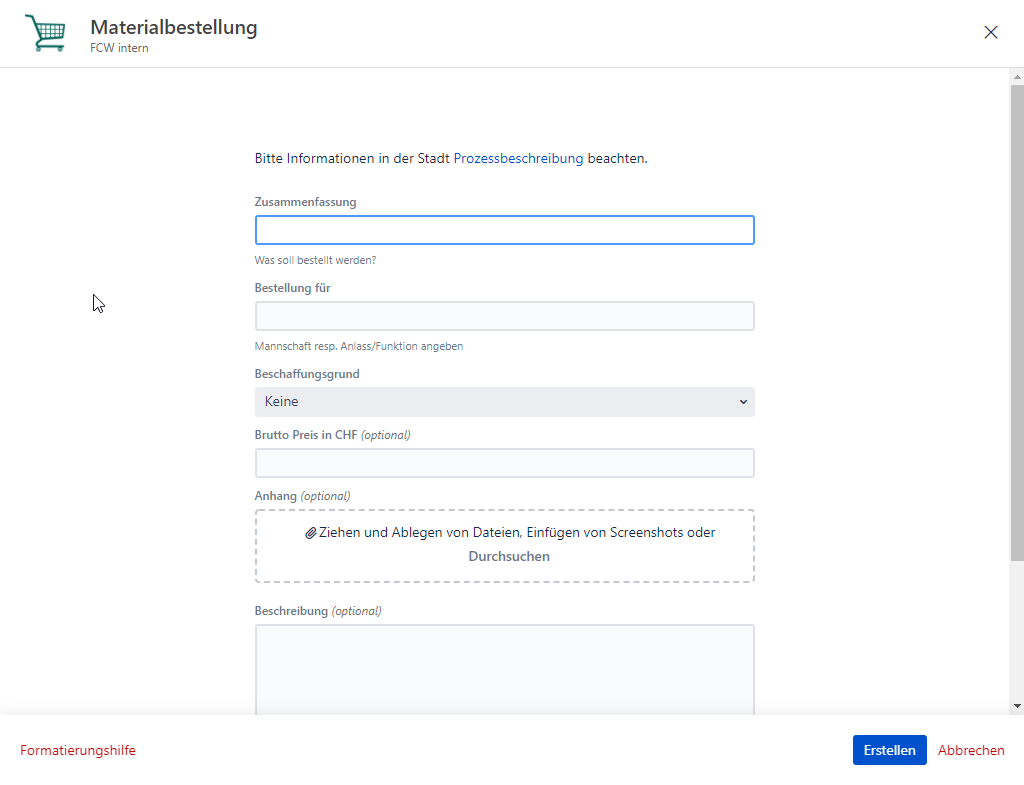1024x785 pixels.
Task: Select the Brutto Preis in CHF field
Action: (x=504, y=463)
